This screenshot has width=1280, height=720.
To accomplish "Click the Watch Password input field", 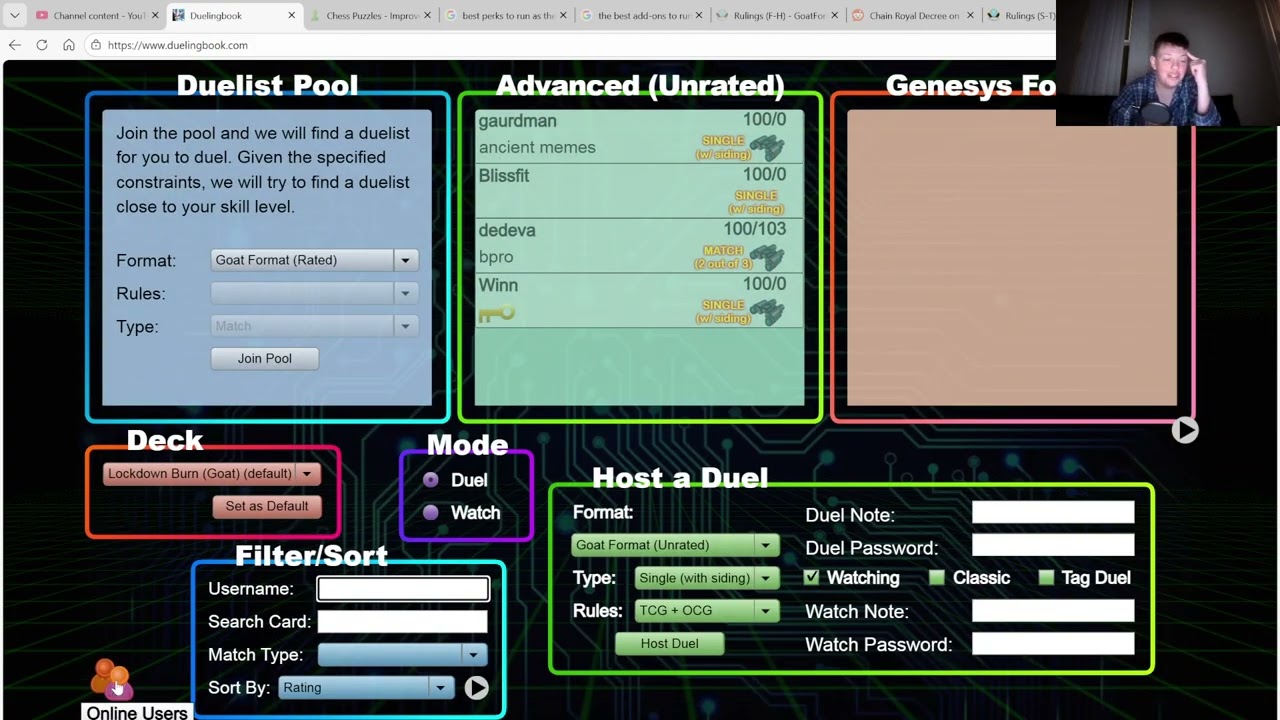I will (x=1053, y=644).
